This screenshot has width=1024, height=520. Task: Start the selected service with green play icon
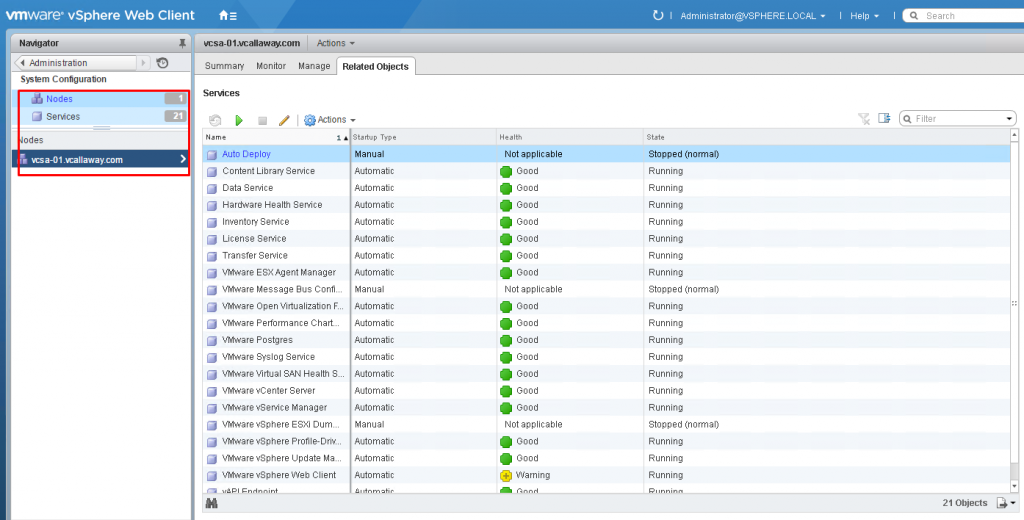coord(239,120)
